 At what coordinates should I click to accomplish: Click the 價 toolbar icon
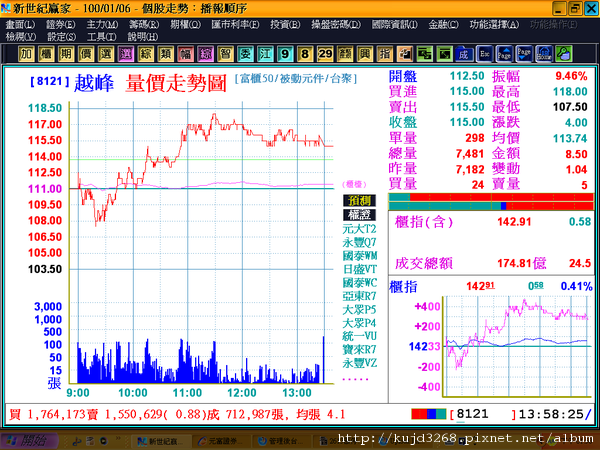pyautogui.click(x=86, y=54)
